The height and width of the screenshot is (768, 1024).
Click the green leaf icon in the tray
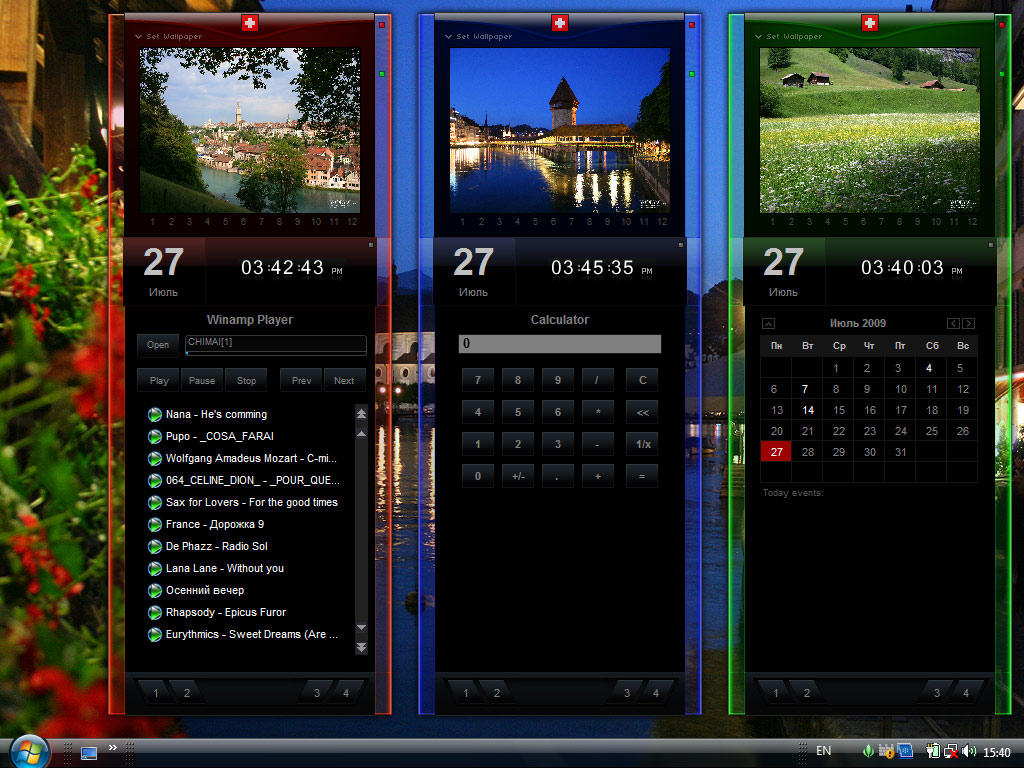868,750
